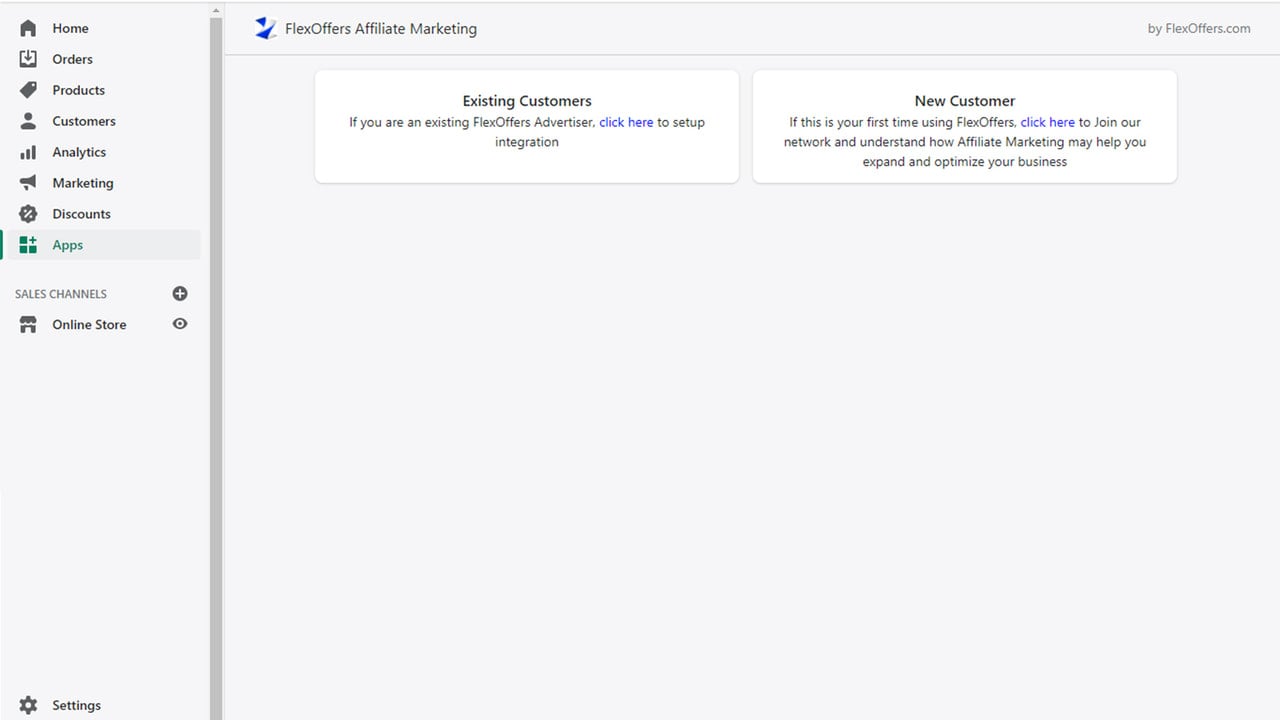Select the Online Store sales channel

[x=100, y=325]
